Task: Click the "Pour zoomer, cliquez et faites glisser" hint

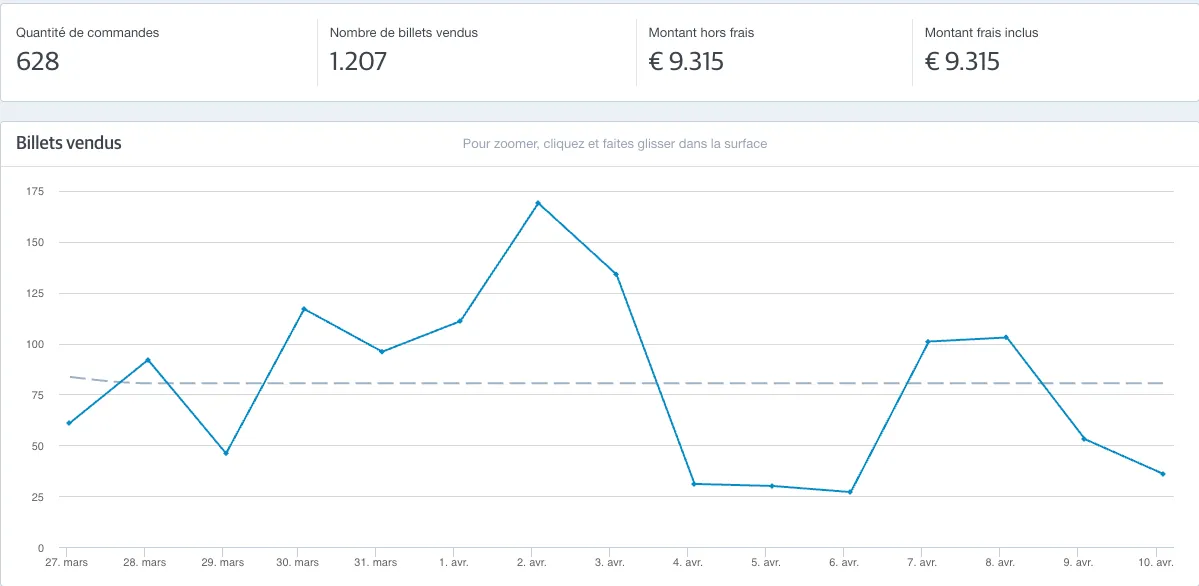Action: (x=615, y=144)
